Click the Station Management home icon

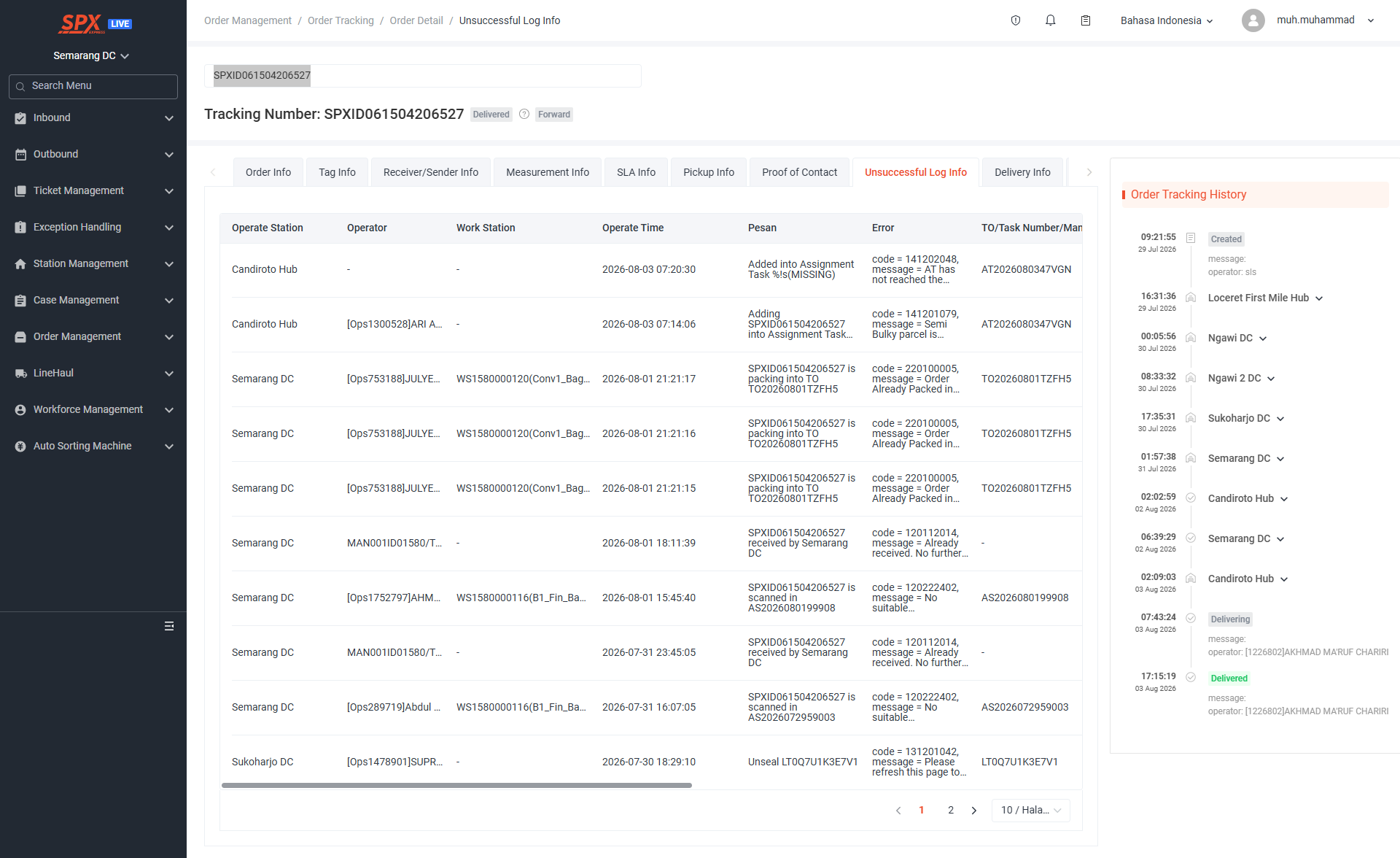(x=20, y=264)
